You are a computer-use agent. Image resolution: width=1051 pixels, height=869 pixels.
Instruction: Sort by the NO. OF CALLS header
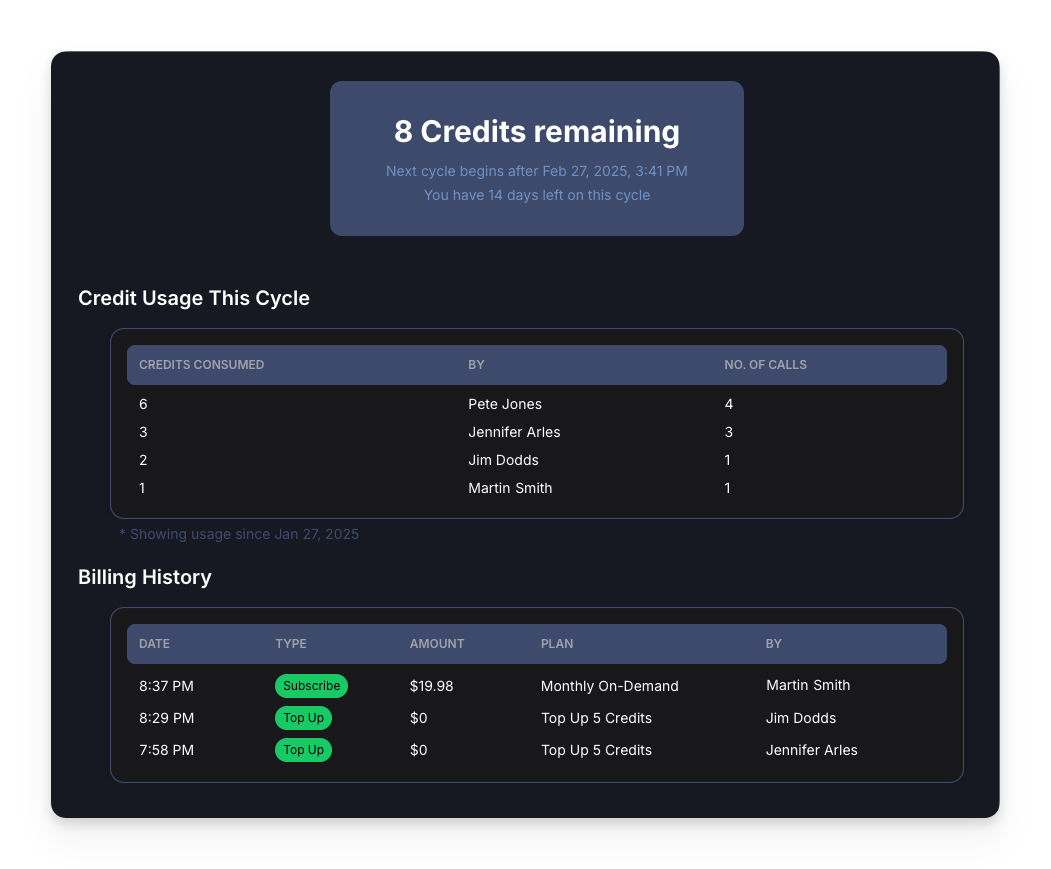click(x=765, y=365)
